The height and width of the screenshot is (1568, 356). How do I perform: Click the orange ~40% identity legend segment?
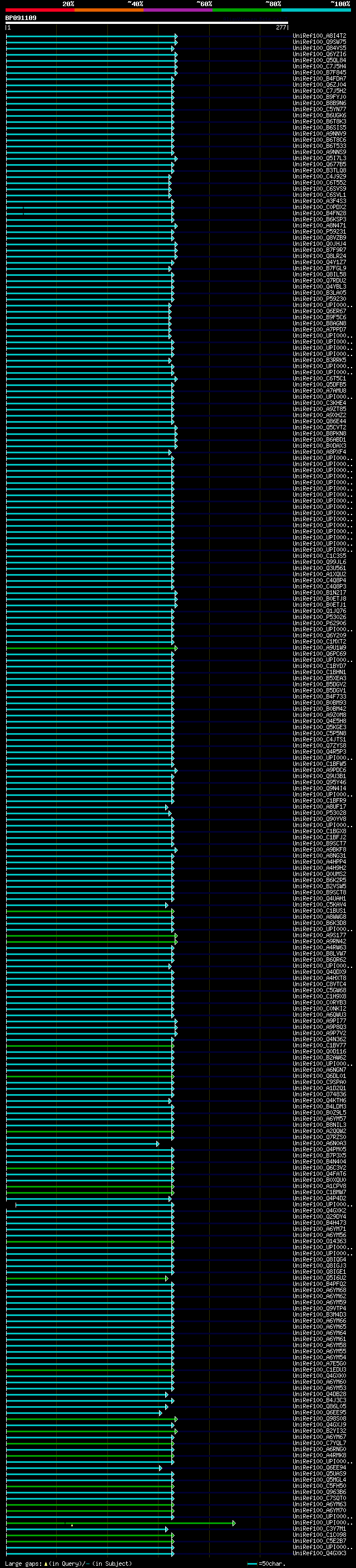[110, 10]
